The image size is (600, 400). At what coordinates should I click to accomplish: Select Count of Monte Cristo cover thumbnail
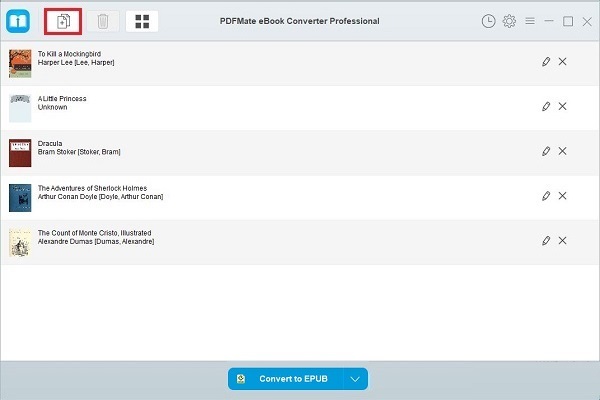(x=20, y=243)
